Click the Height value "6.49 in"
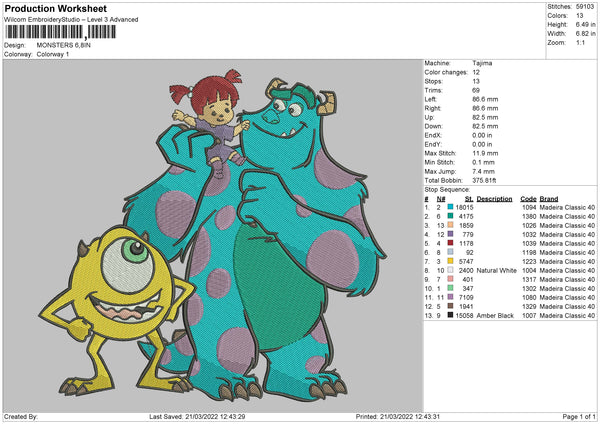The width and height of the screenshot is (600, 424). [585, 24]
